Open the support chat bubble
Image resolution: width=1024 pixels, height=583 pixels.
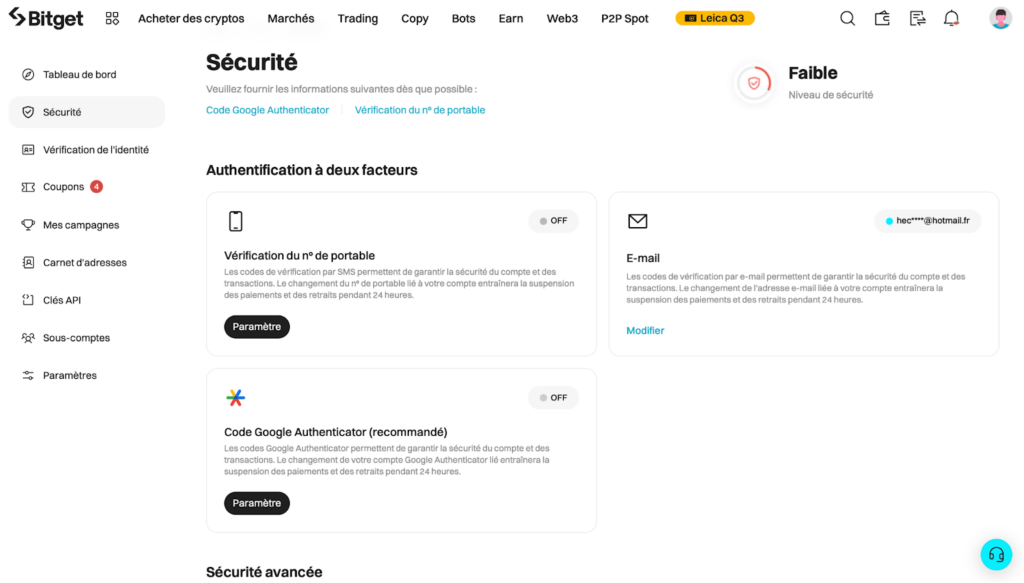(996, 554)
